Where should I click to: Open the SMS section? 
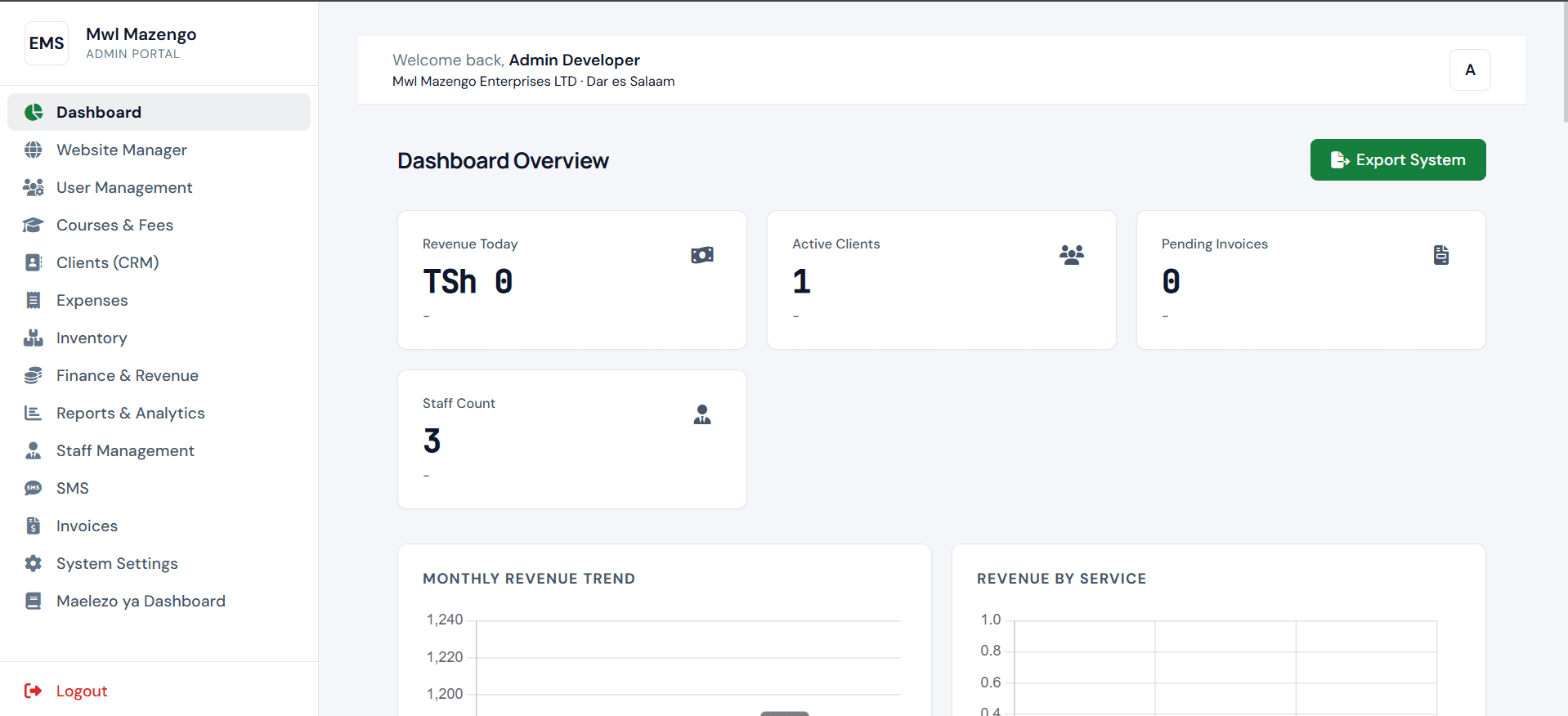click(159, 488)
